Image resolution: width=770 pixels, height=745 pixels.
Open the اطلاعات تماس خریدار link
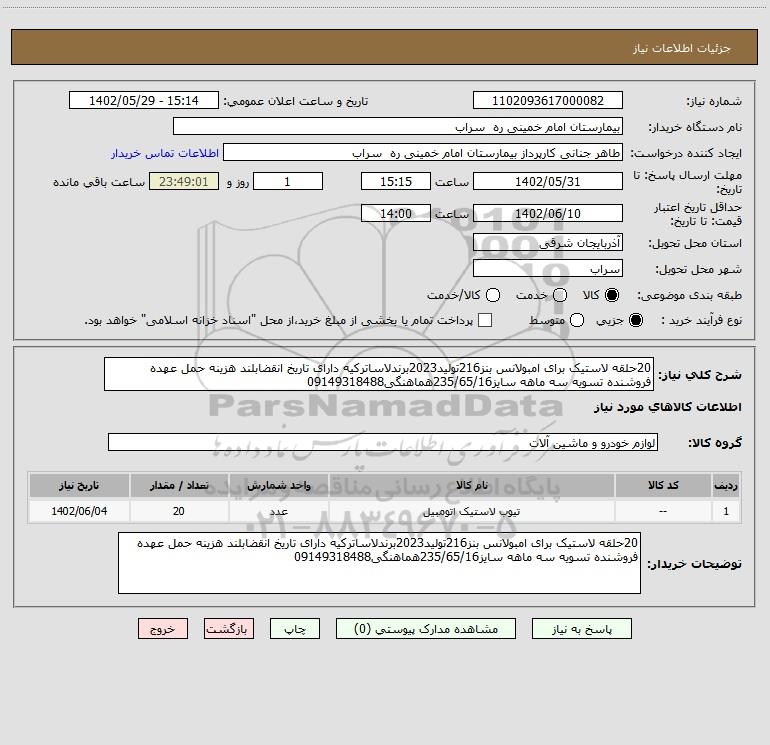coord(165,153)
